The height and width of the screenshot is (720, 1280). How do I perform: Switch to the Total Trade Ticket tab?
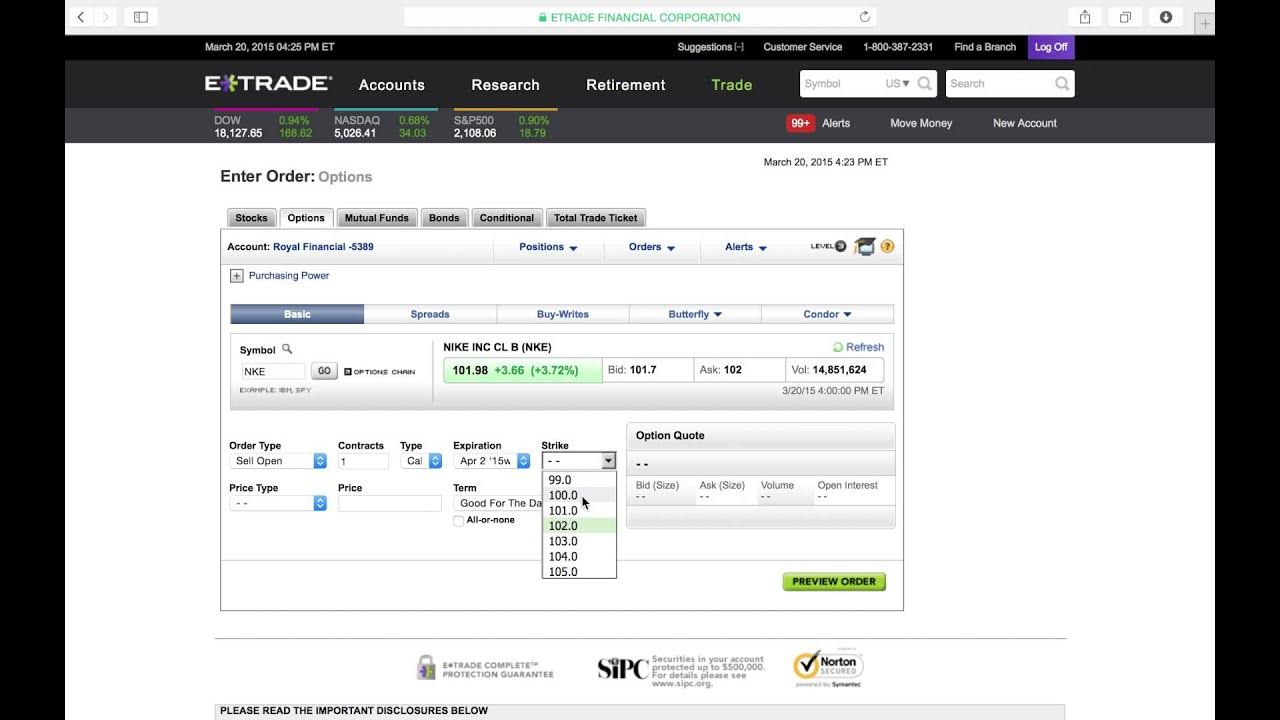click(596, 218)
